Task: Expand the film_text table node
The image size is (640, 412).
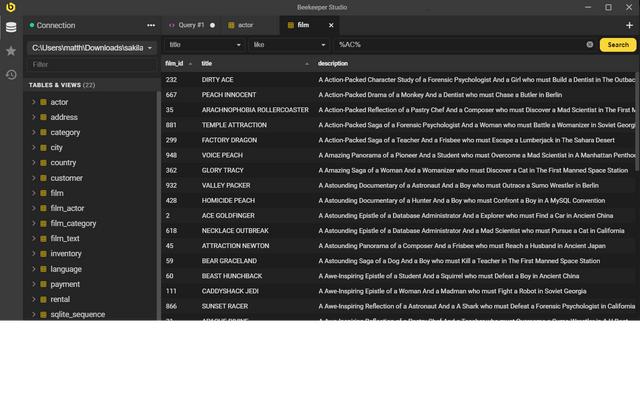Action: pos(33,238)
